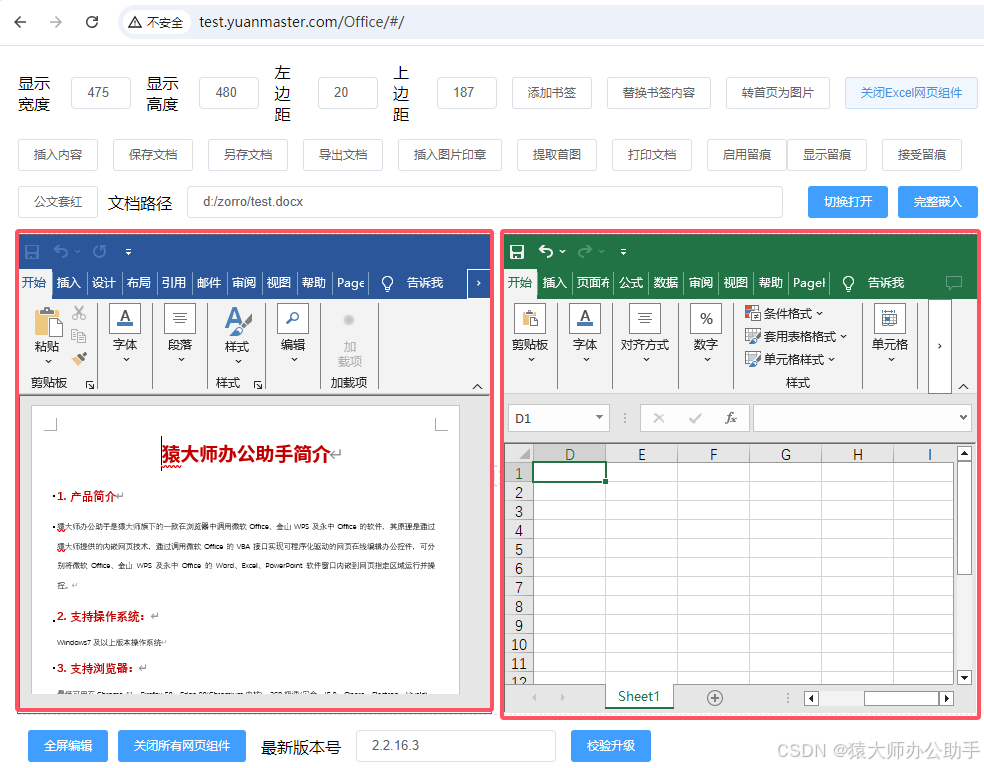Reload the page with refresh icon
Viewport: 984px width, 768px height.
[92, 22]
